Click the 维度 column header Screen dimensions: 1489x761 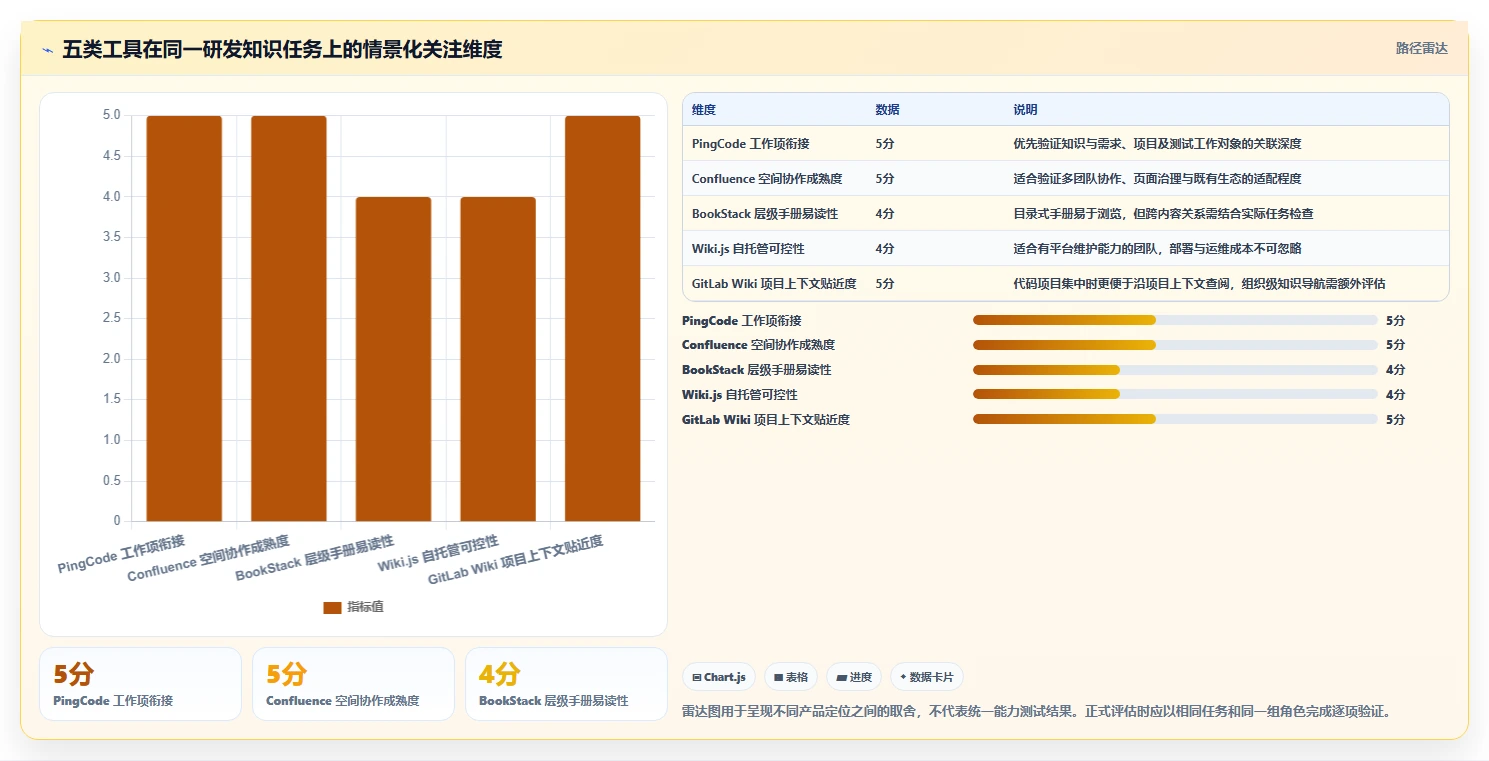(x=704, y=110)
